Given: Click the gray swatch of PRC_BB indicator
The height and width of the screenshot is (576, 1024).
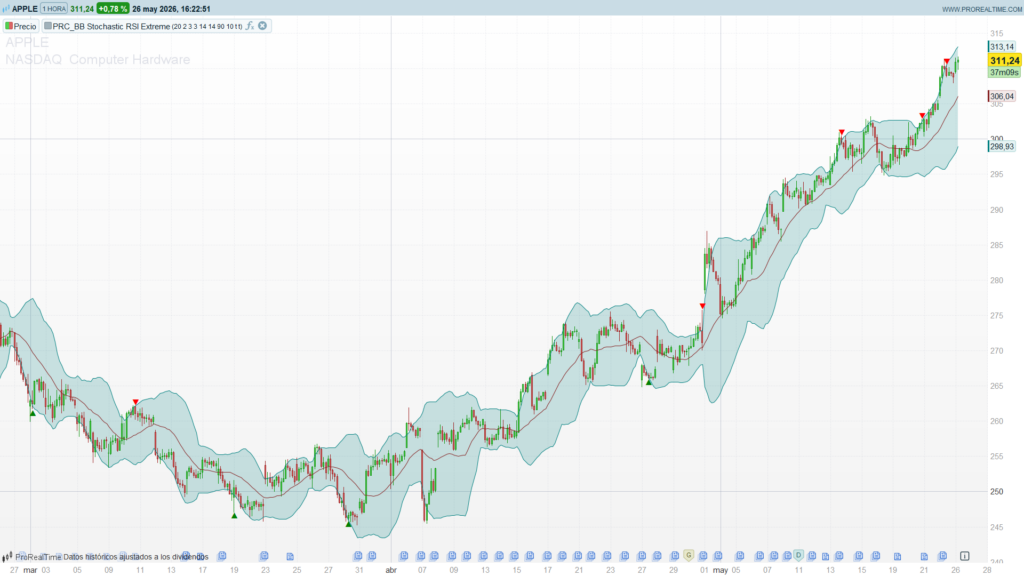Looking at the screenshot, I should pyautogui.click(x=48, y=26).
